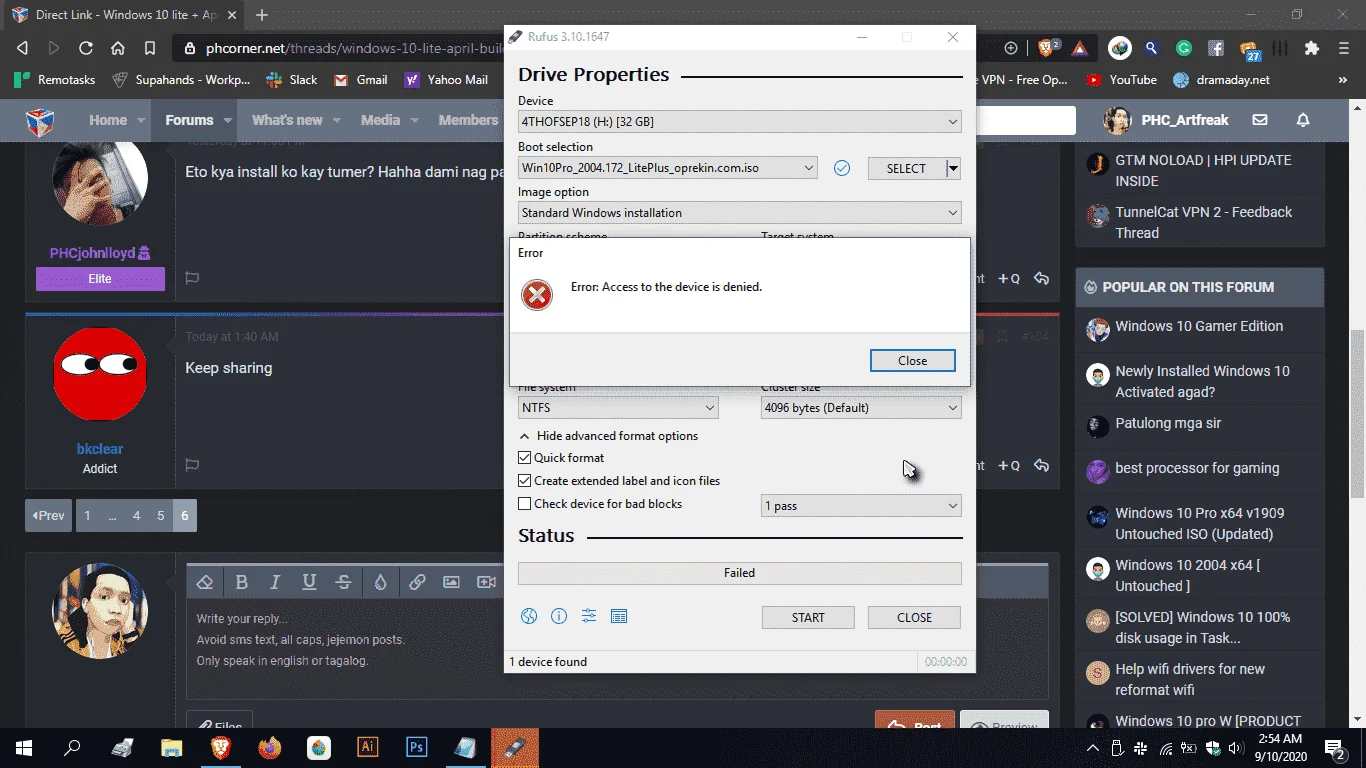
Task: Open the File system NTFS dropdown
Action: tap(618, 408)
